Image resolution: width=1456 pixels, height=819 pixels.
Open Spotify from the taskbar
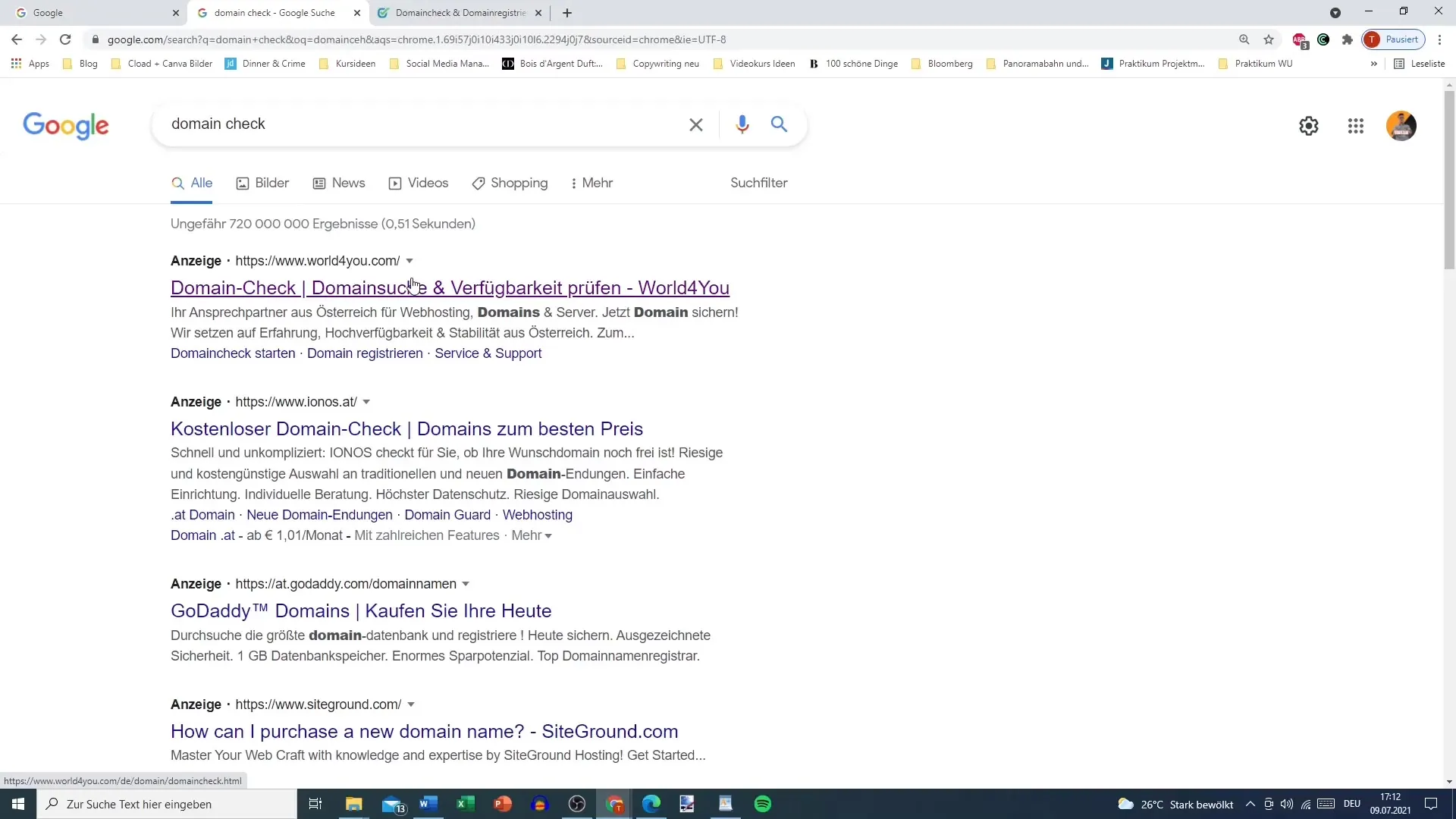[x=763, y=804]
